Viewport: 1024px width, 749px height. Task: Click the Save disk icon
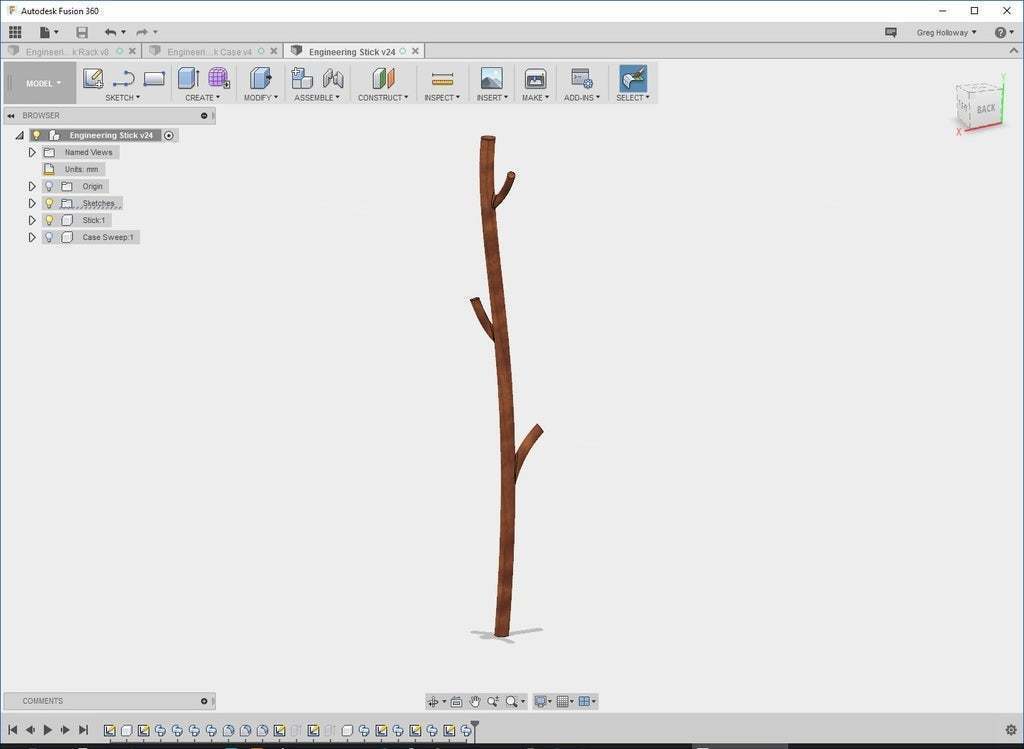[x=82, y=32]
